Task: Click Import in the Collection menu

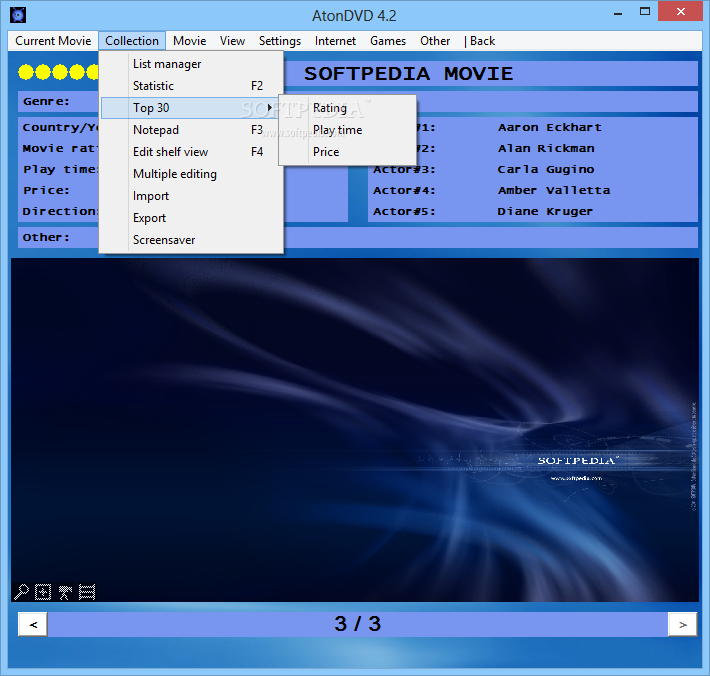Action: [192, 196]
